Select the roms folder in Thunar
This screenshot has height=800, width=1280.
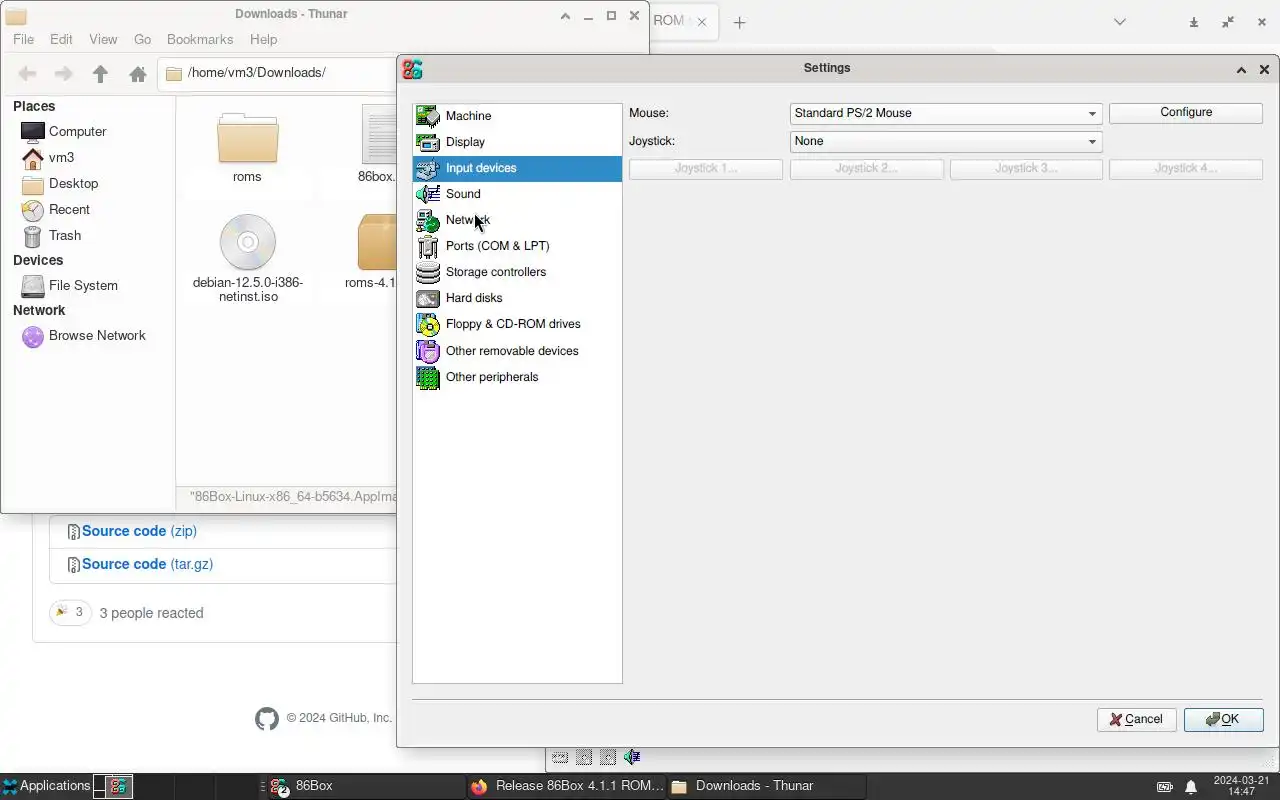247,148
